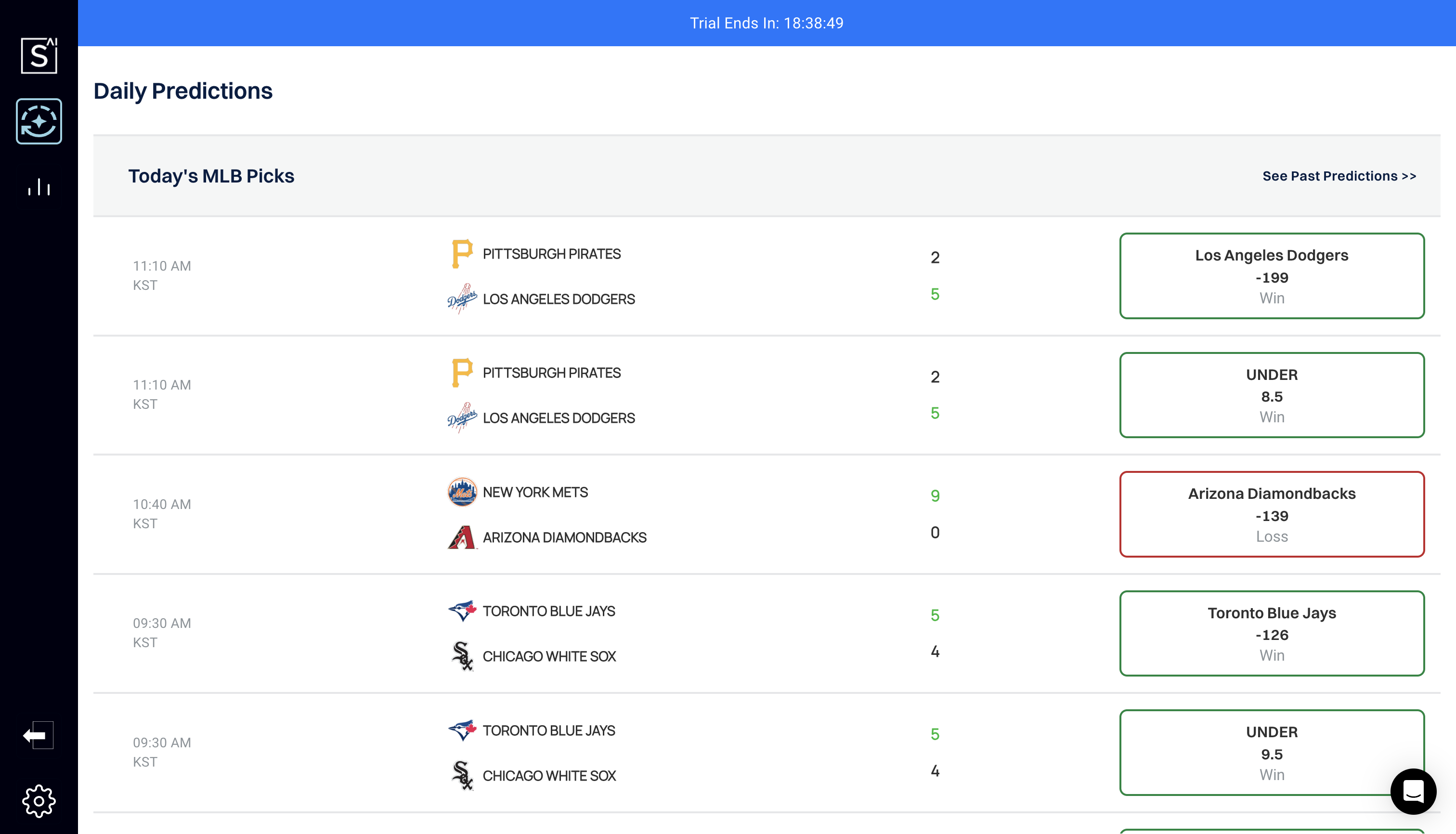Click the S AI logo in sidebar

(x=39, y=55)
